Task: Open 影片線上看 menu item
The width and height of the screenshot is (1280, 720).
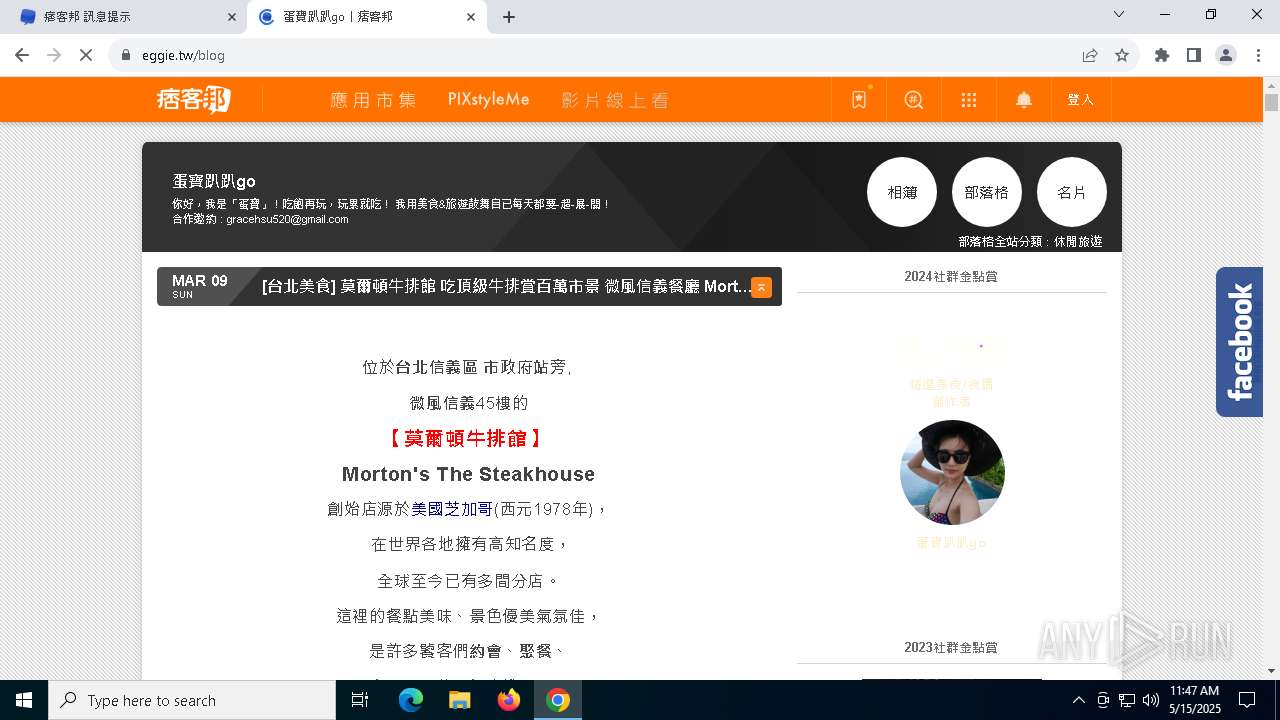Action: (614, 100)
